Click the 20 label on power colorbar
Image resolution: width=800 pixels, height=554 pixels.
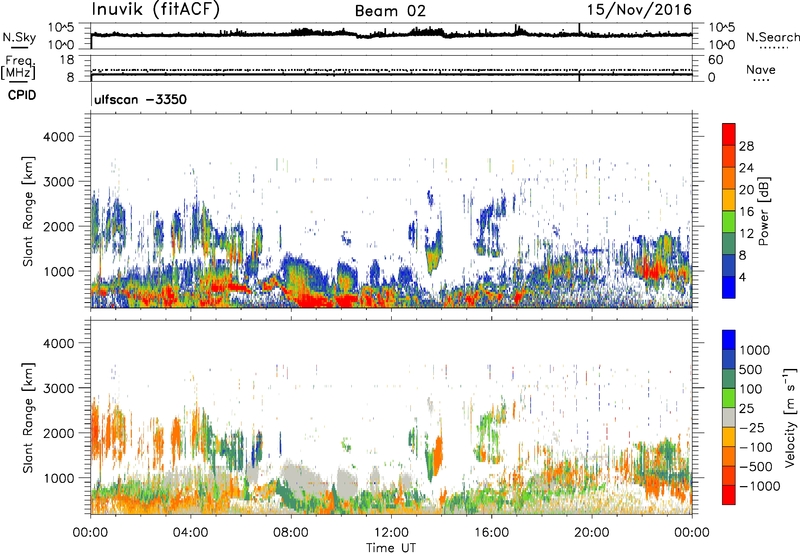click(746, 190)
